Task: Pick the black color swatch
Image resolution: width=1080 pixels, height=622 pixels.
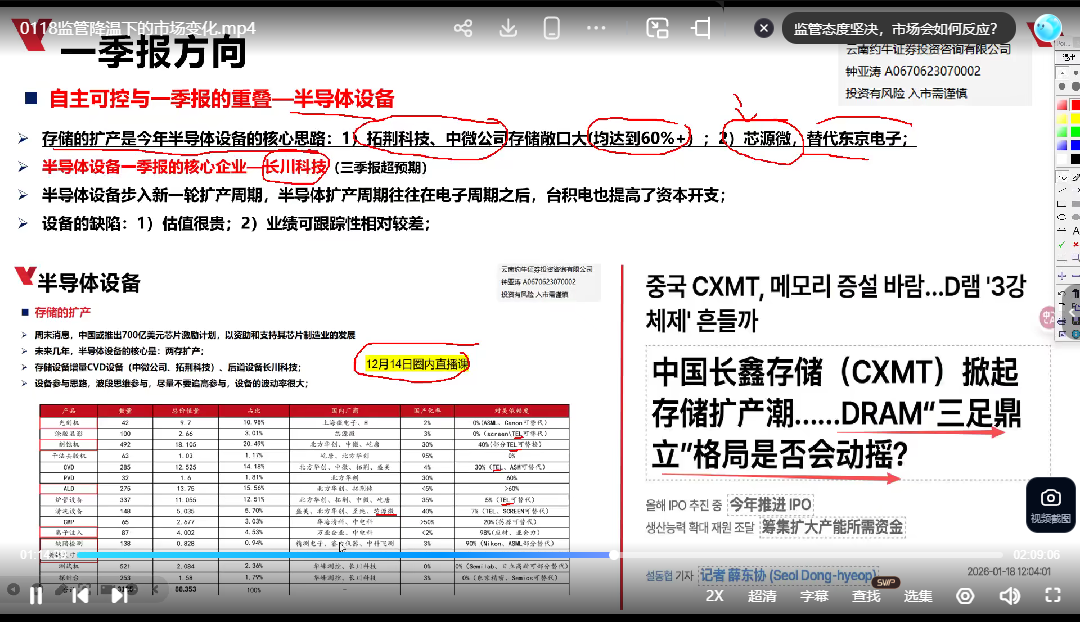Action: [1075, 158]
